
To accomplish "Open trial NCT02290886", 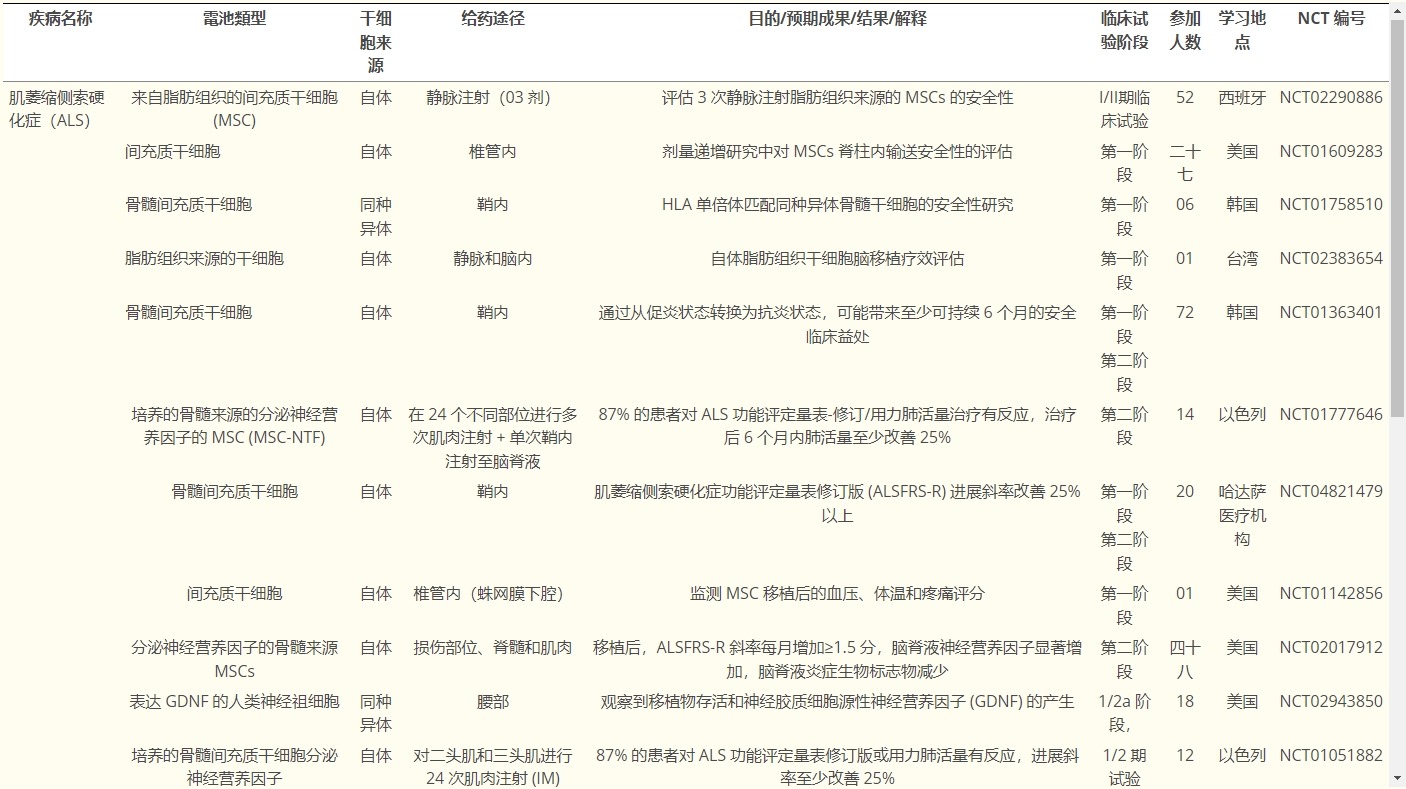I will 1330,97.
